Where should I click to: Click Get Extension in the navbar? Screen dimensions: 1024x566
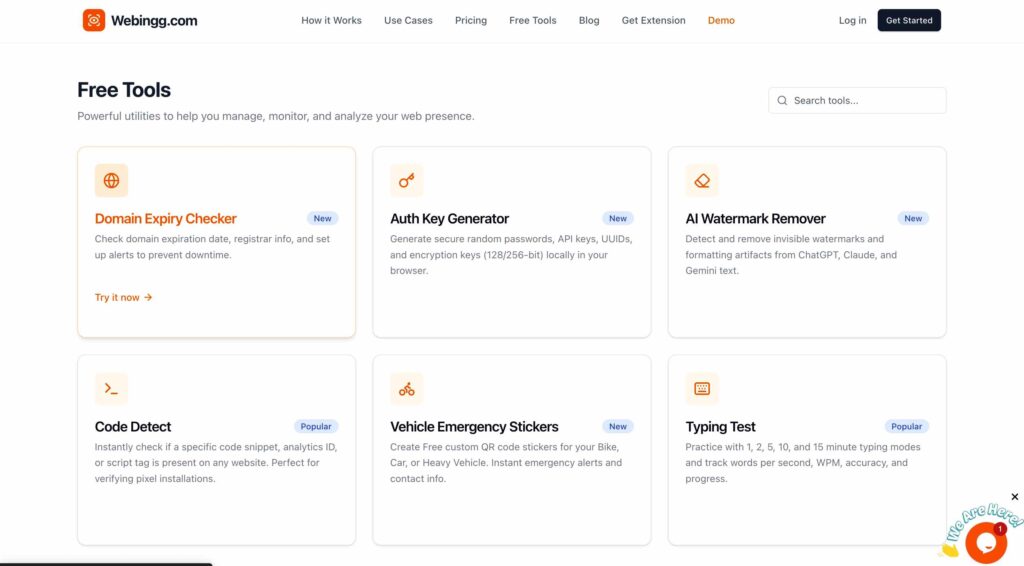[653, 20]
